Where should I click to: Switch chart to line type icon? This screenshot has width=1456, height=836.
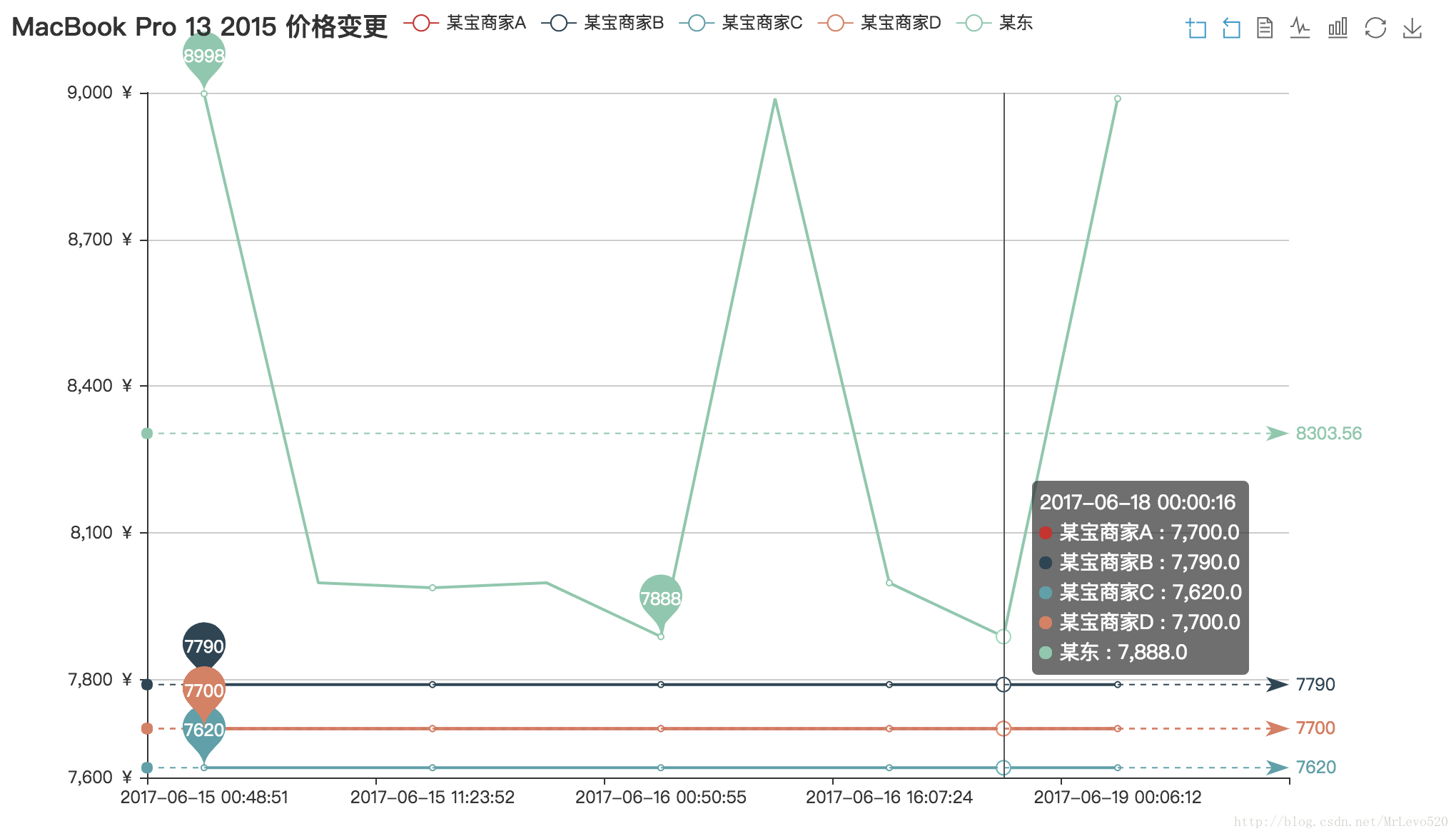click(x=1300, y=29)
